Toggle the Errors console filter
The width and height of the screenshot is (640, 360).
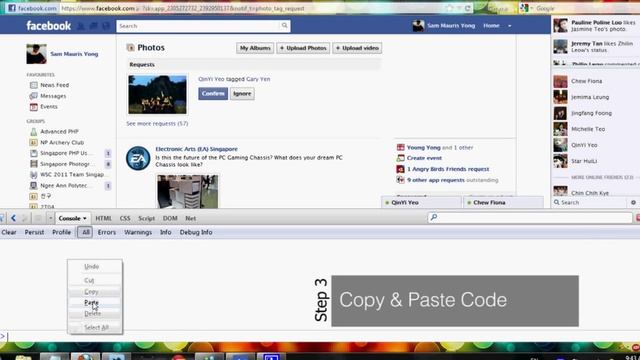pyautogui.click(x=107, y=232)
